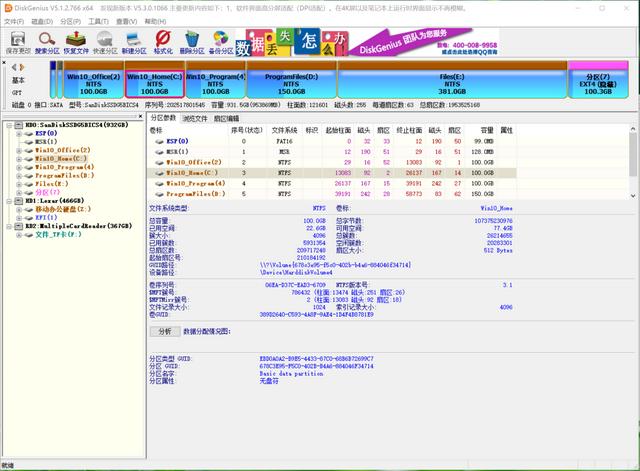Select the 新建分区 new partition icon
Viewport: 640px width, 471px height.
[134, 41]
